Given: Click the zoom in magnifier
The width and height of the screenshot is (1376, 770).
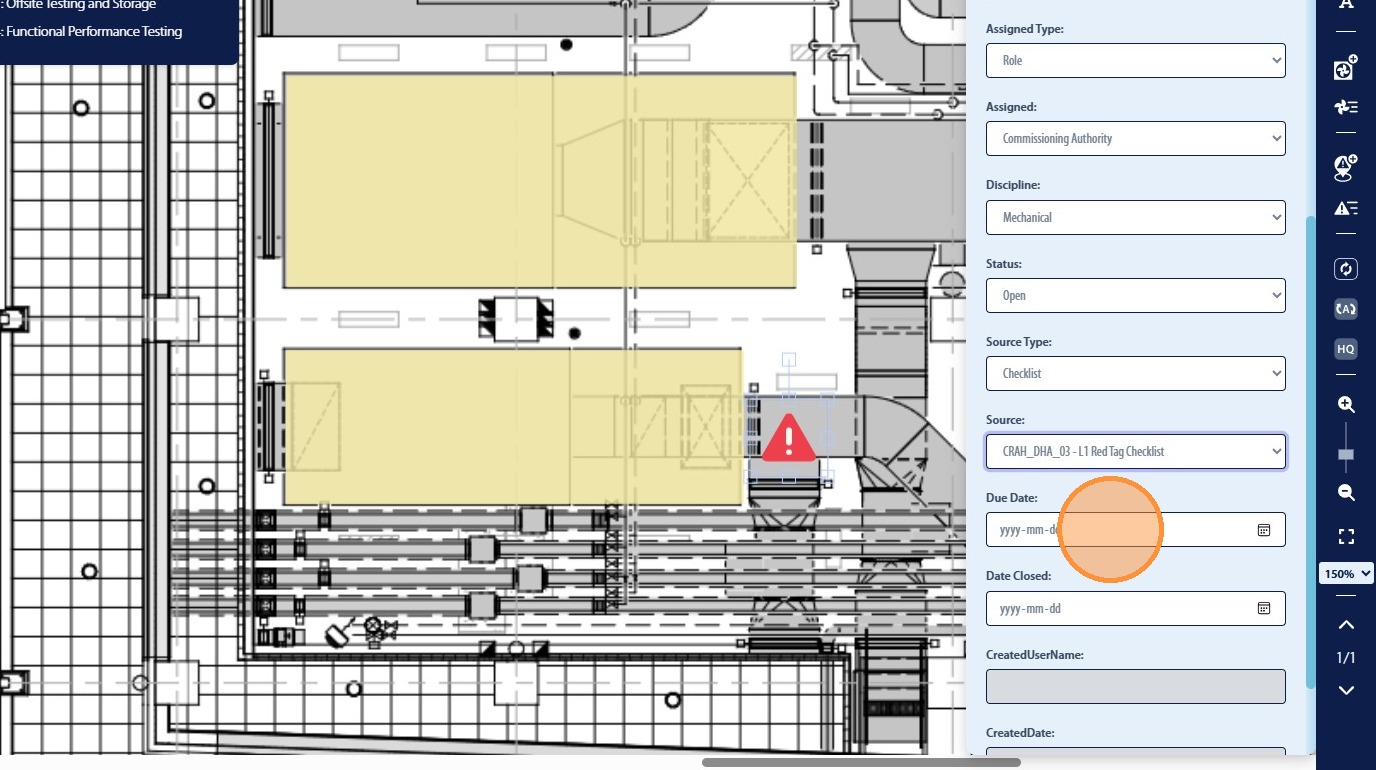Looking at the screenshot, I should [x=1346, y=405].
